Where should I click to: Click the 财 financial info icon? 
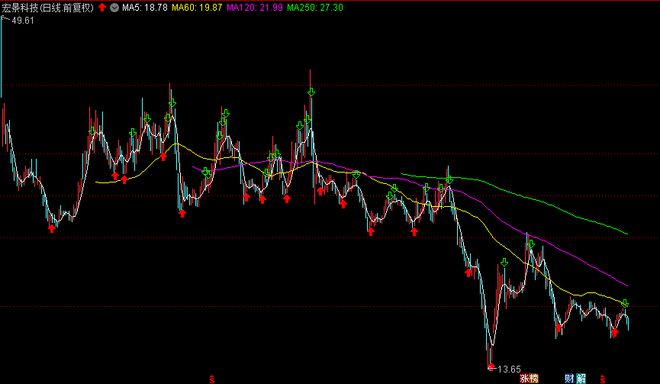(x=570, y=379)
